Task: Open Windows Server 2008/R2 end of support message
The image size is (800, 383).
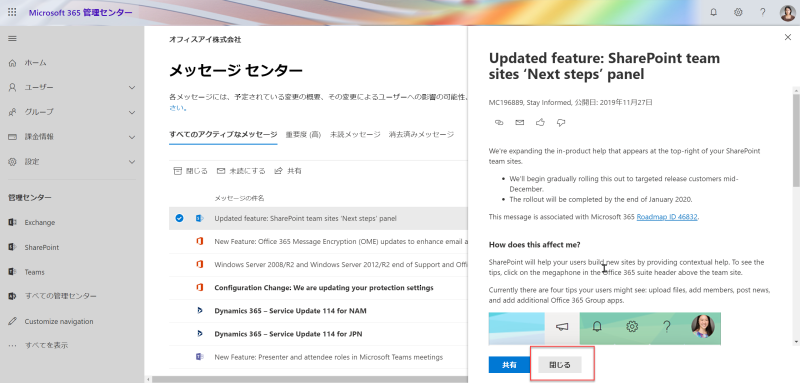Action: [x=341, y=265]
